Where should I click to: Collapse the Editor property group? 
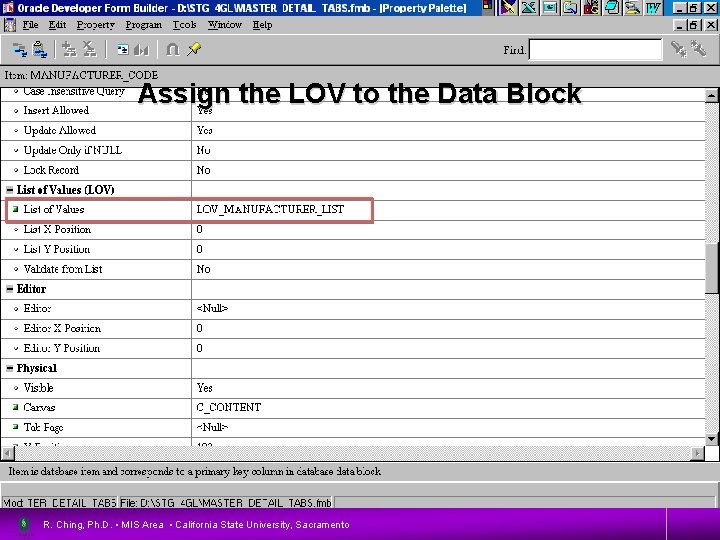click(x=10, y=289)
